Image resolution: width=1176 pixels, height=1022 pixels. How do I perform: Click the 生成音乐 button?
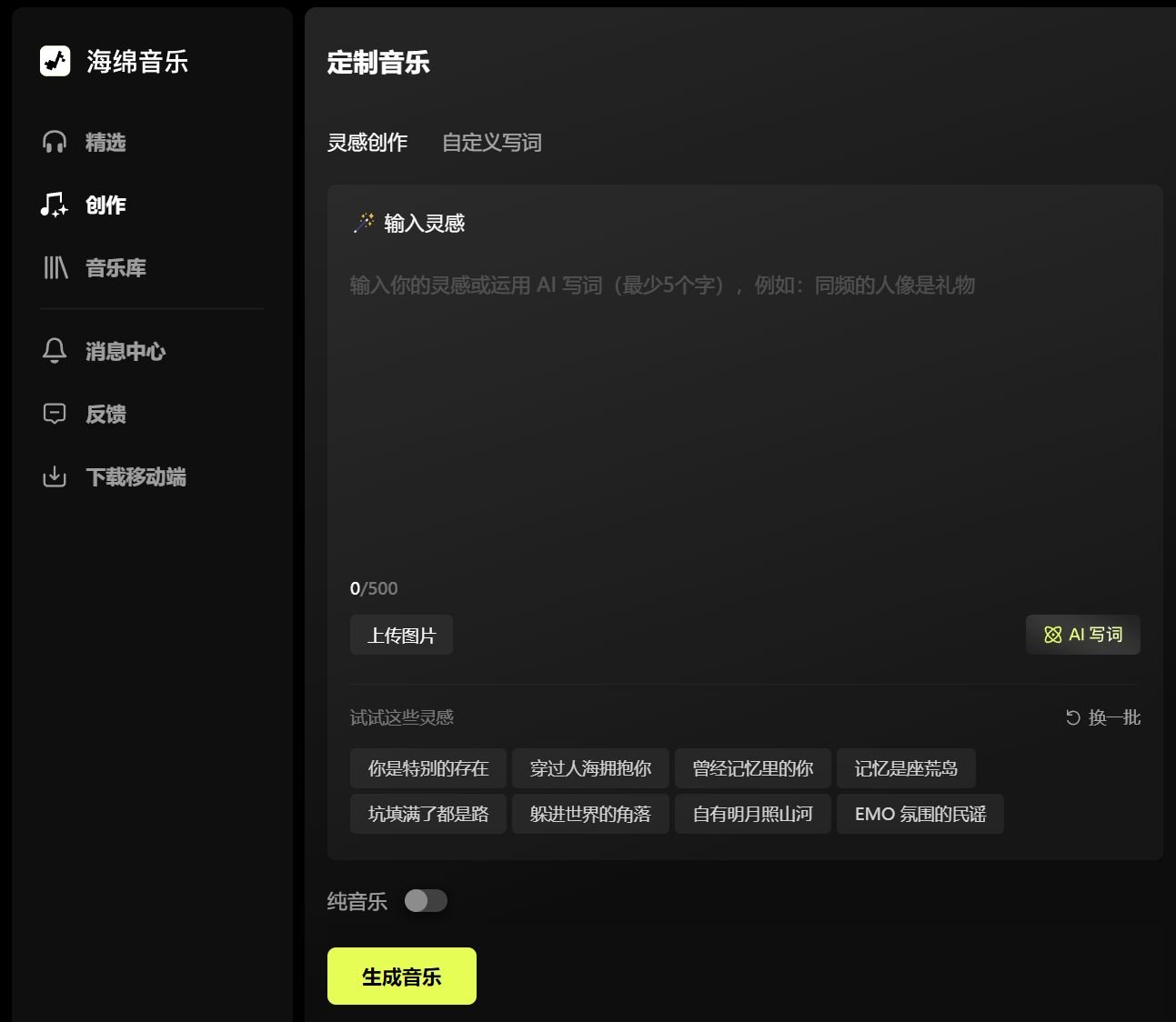coord(401,975)
